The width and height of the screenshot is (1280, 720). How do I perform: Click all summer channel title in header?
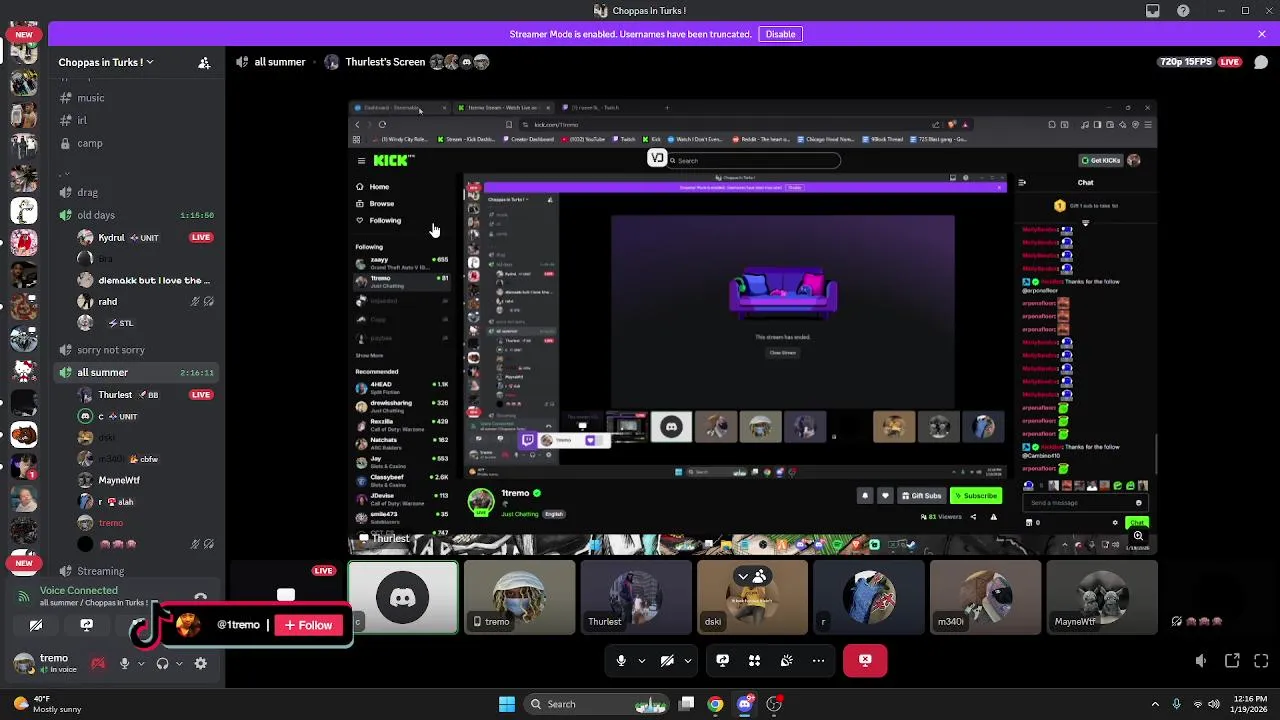[280, 62]
